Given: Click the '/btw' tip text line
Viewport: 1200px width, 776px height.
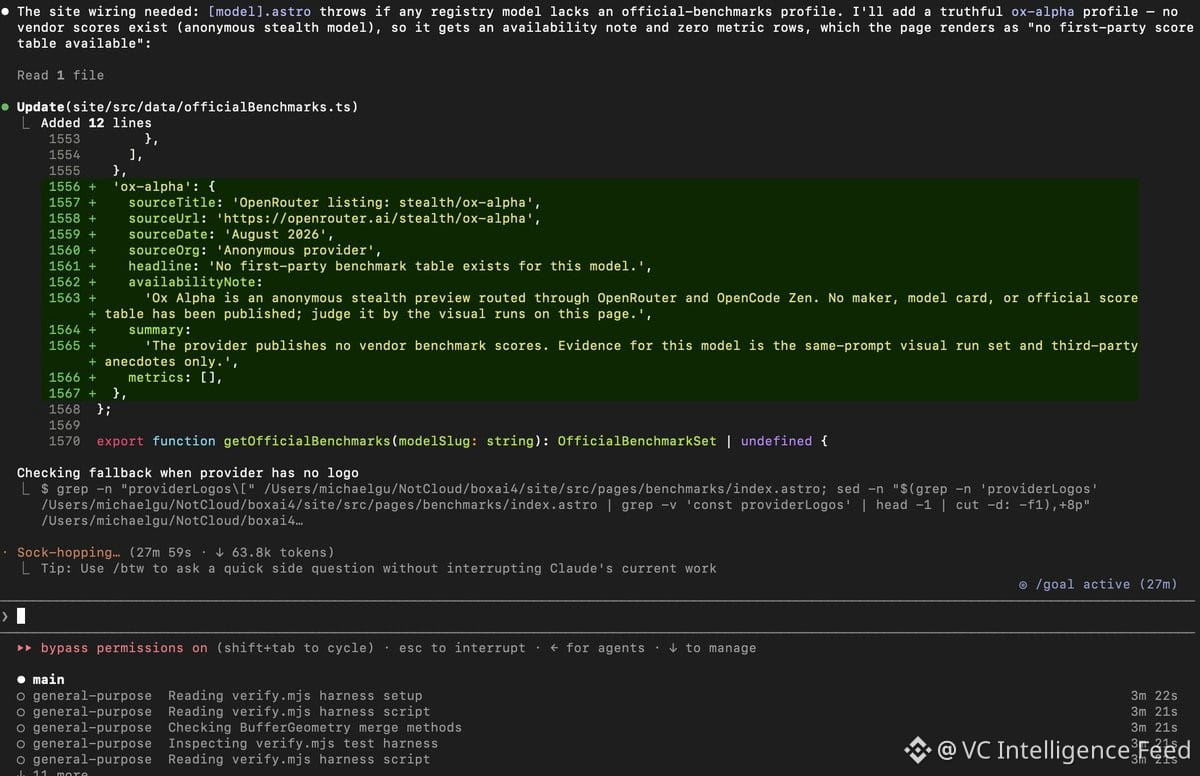Looking at the screenshot, I should (379, 568).
